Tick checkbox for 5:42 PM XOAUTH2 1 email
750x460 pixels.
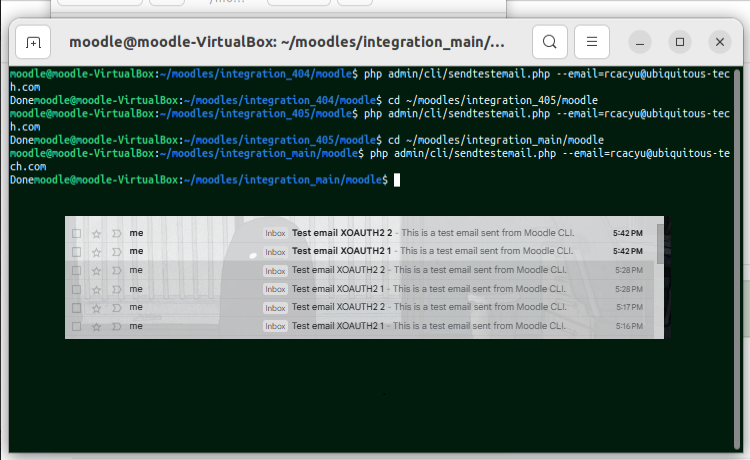click(x=77, y=252)
